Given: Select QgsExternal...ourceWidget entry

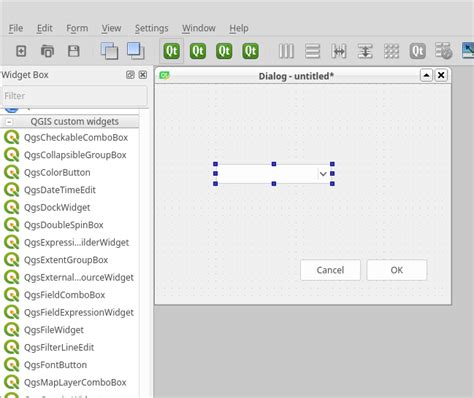Looking at the screenshot, I should coord(69,278).
